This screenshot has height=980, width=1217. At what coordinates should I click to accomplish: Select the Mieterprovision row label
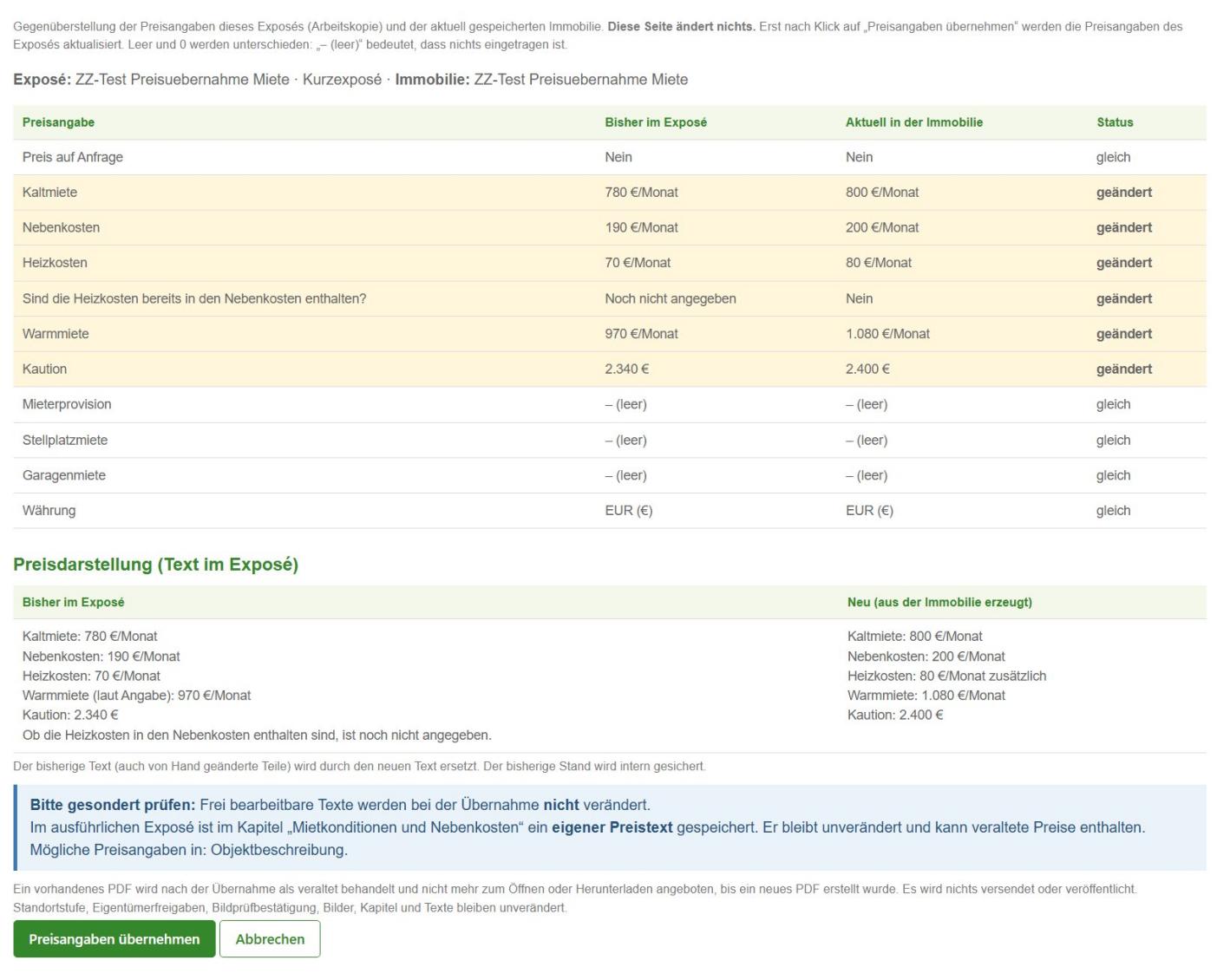[67, 404]
